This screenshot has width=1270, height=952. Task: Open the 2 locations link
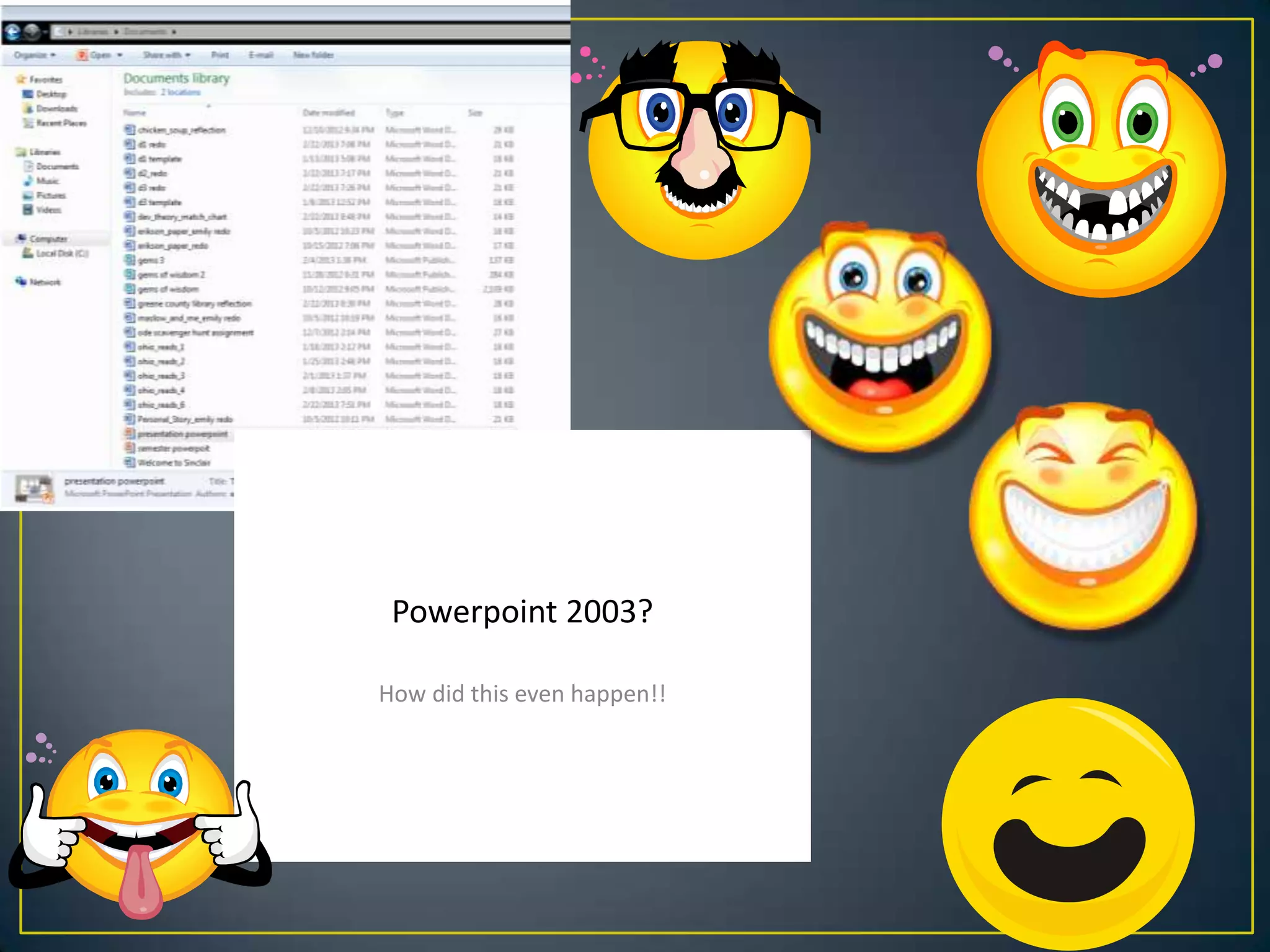pyautogui.click(x=180, y=92)
